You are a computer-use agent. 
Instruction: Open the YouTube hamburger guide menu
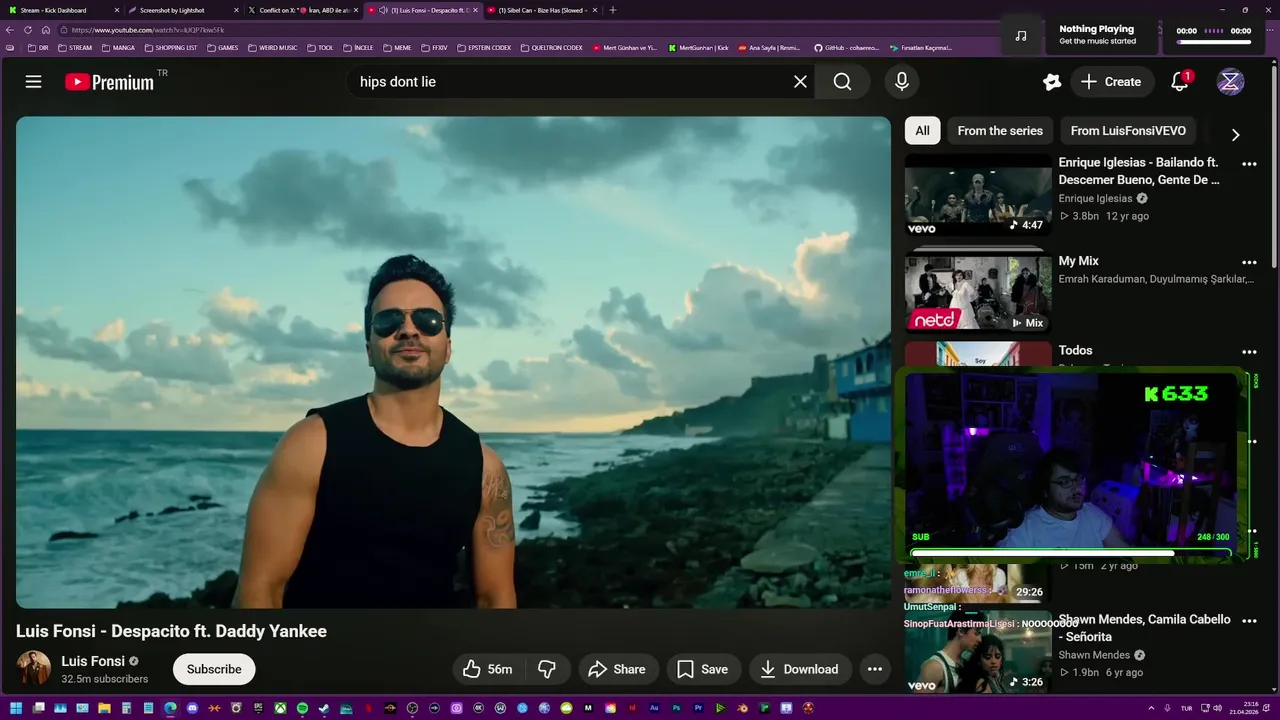click(33, 82)
